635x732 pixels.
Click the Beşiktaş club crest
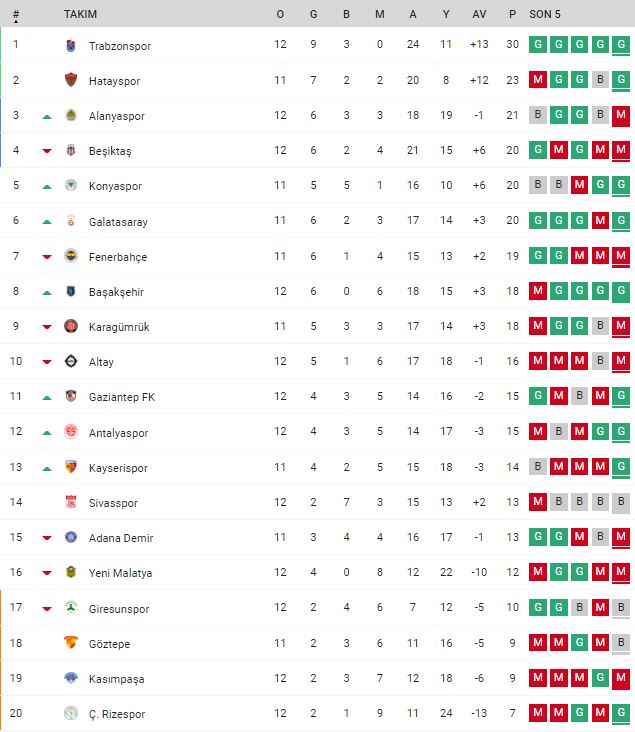click(x=71, y=151)
